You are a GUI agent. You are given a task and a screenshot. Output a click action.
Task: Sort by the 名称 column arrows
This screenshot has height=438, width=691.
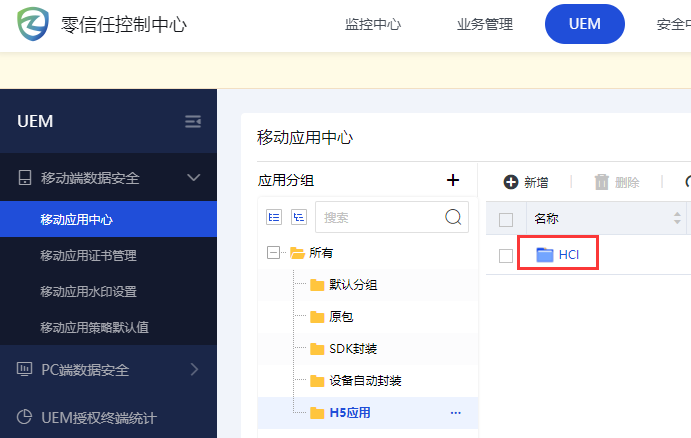[677, 218]
